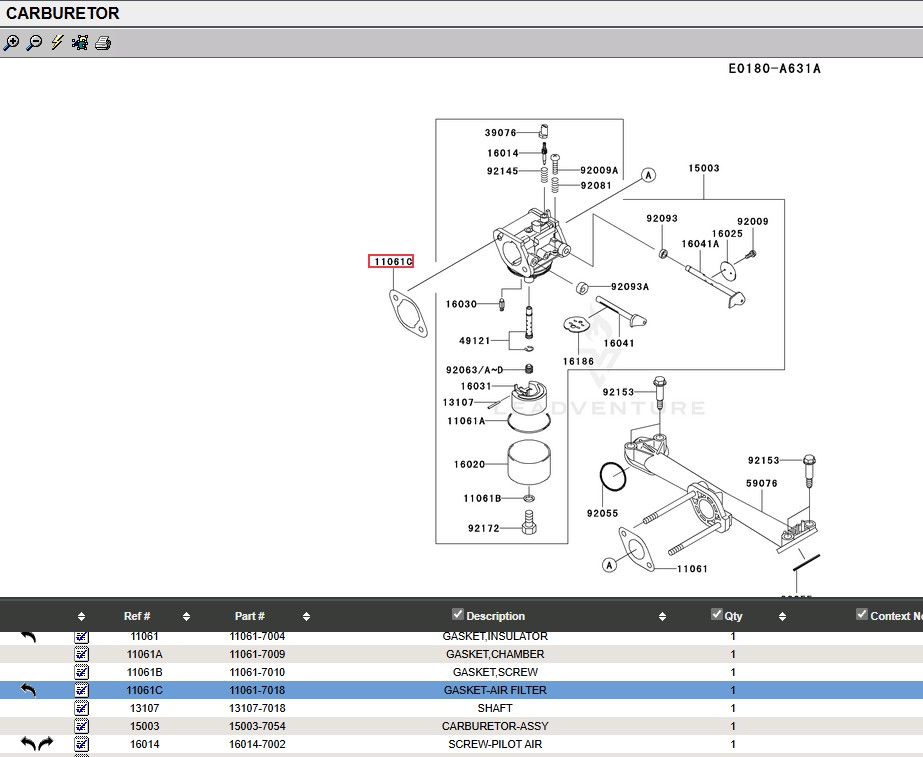
Task: Toggle the Context Note column checkbox
Action: 862,614
